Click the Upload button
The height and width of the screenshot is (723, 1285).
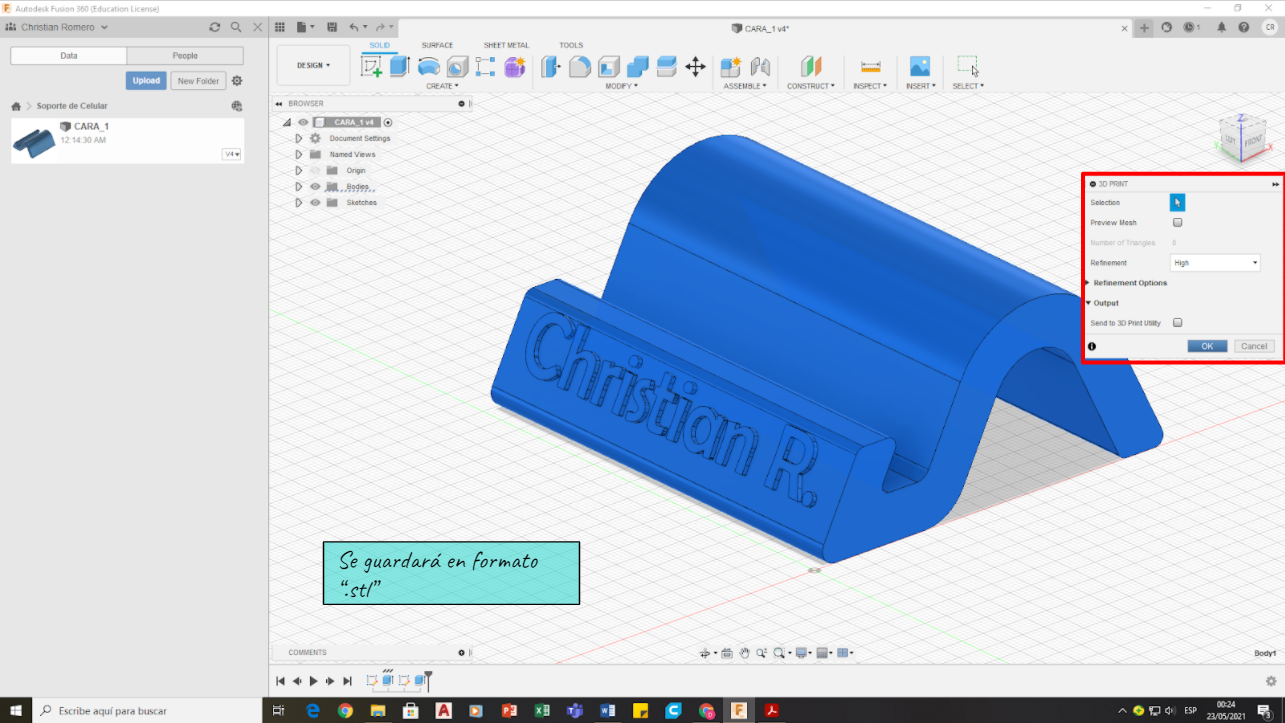[x=146, y=81]
